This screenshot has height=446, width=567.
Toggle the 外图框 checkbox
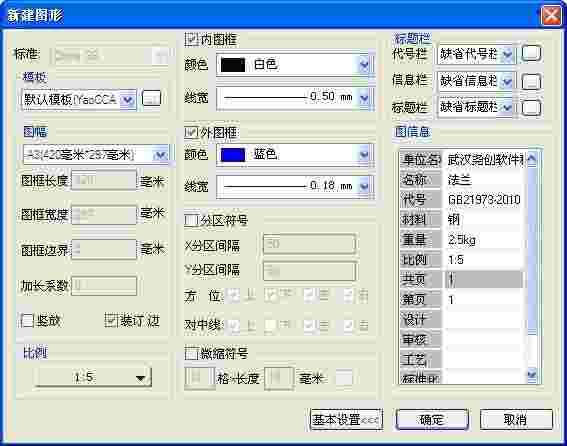(x=191, y=133)
